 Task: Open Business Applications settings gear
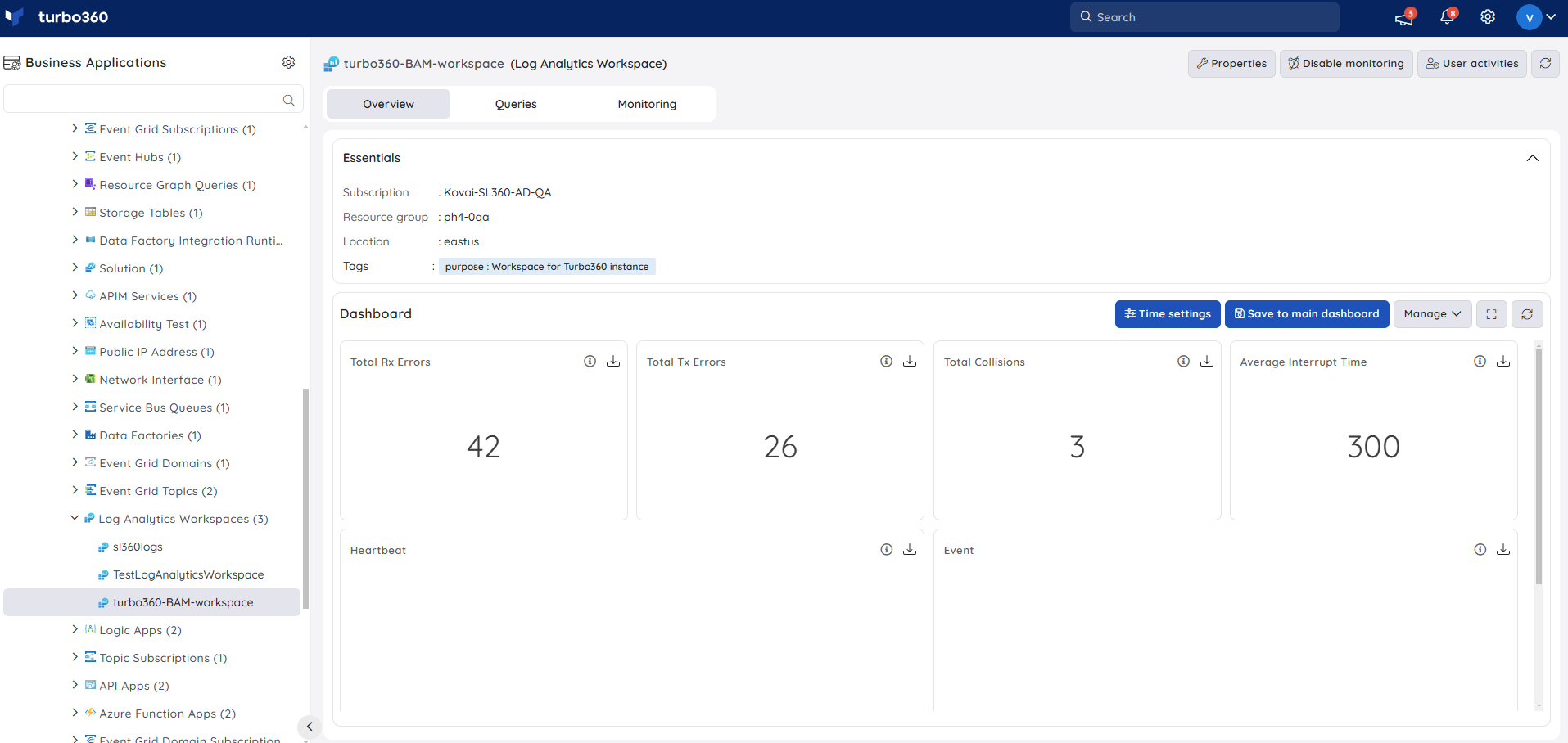(x=288, y=62)
